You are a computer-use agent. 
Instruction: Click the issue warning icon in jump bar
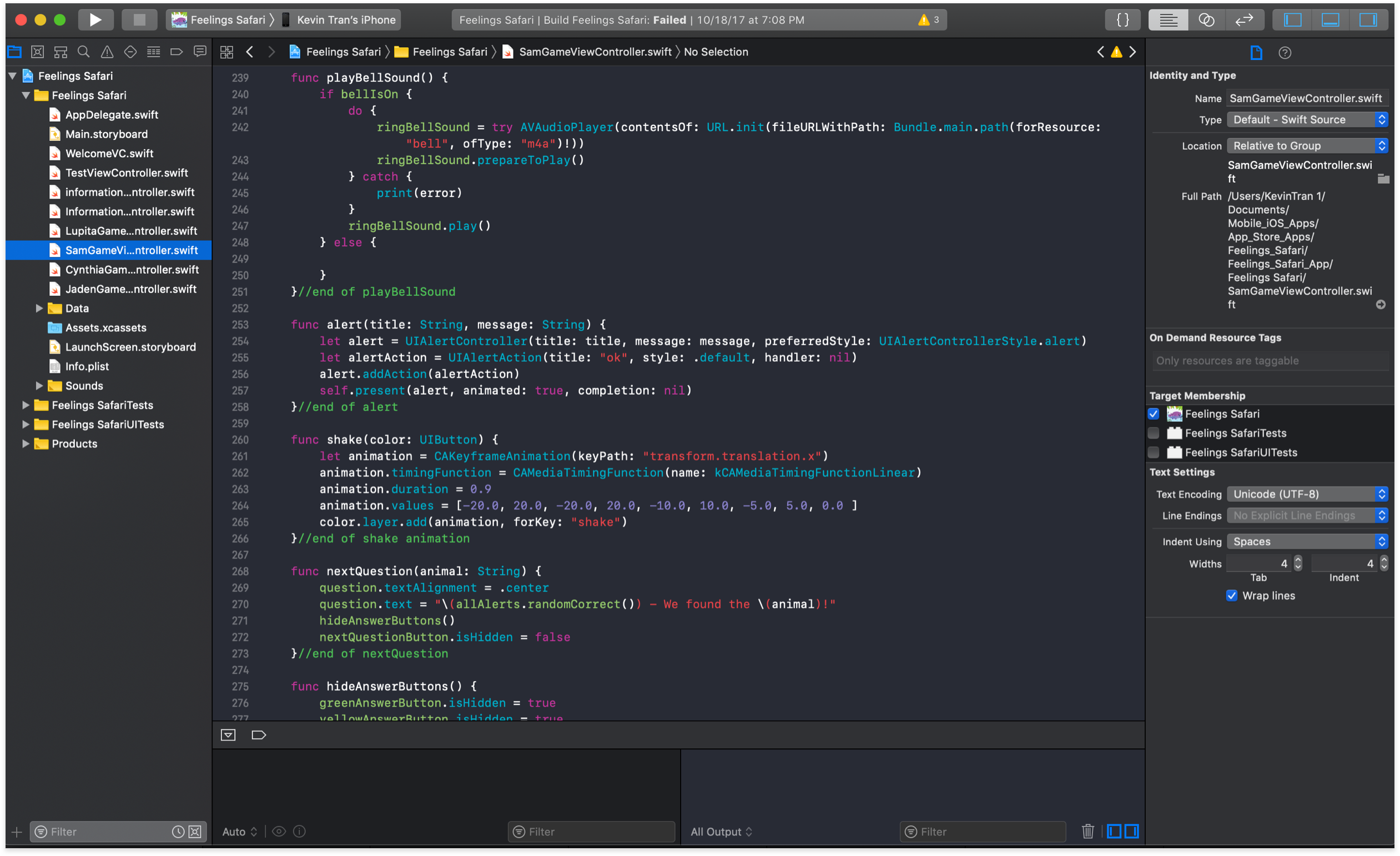1116,52
